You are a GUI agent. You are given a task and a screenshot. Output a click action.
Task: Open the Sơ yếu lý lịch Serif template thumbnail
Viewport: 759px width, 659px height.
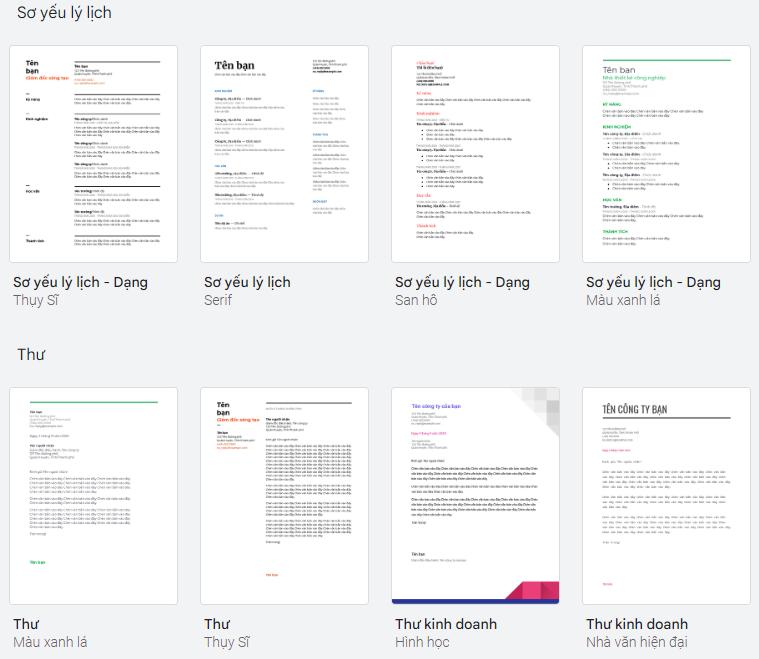coord(285,154)
